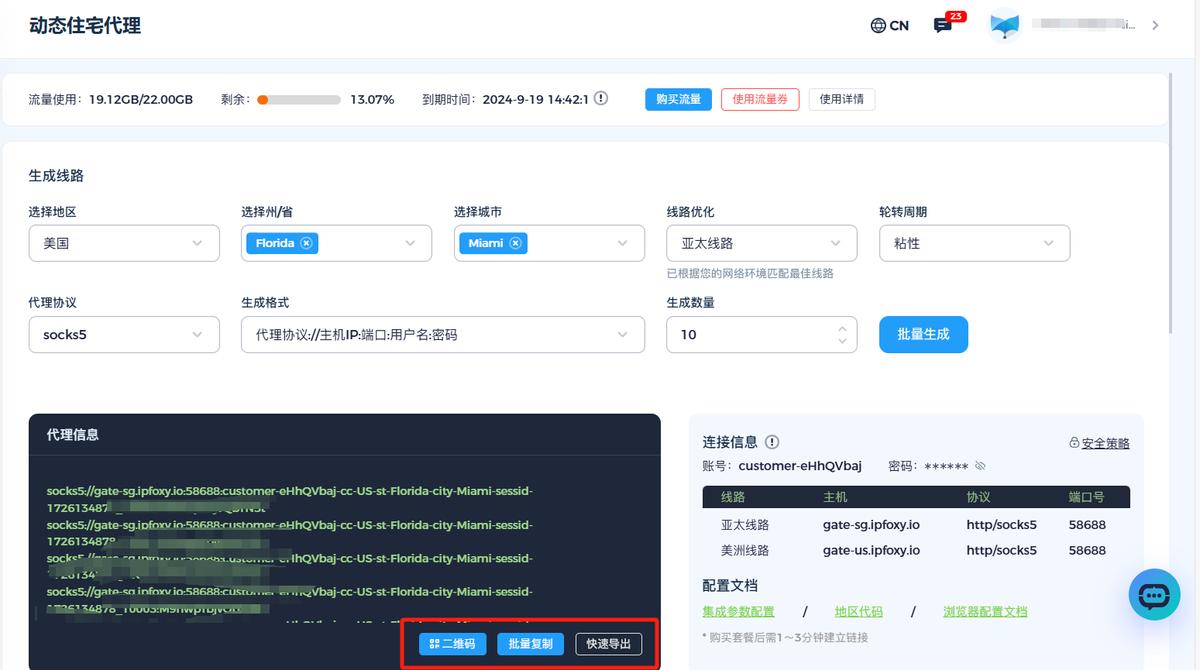Toggle password visibility with the eye icon
The height and width of the screenshot is (670, 1200).
click(x=979, y=466)
